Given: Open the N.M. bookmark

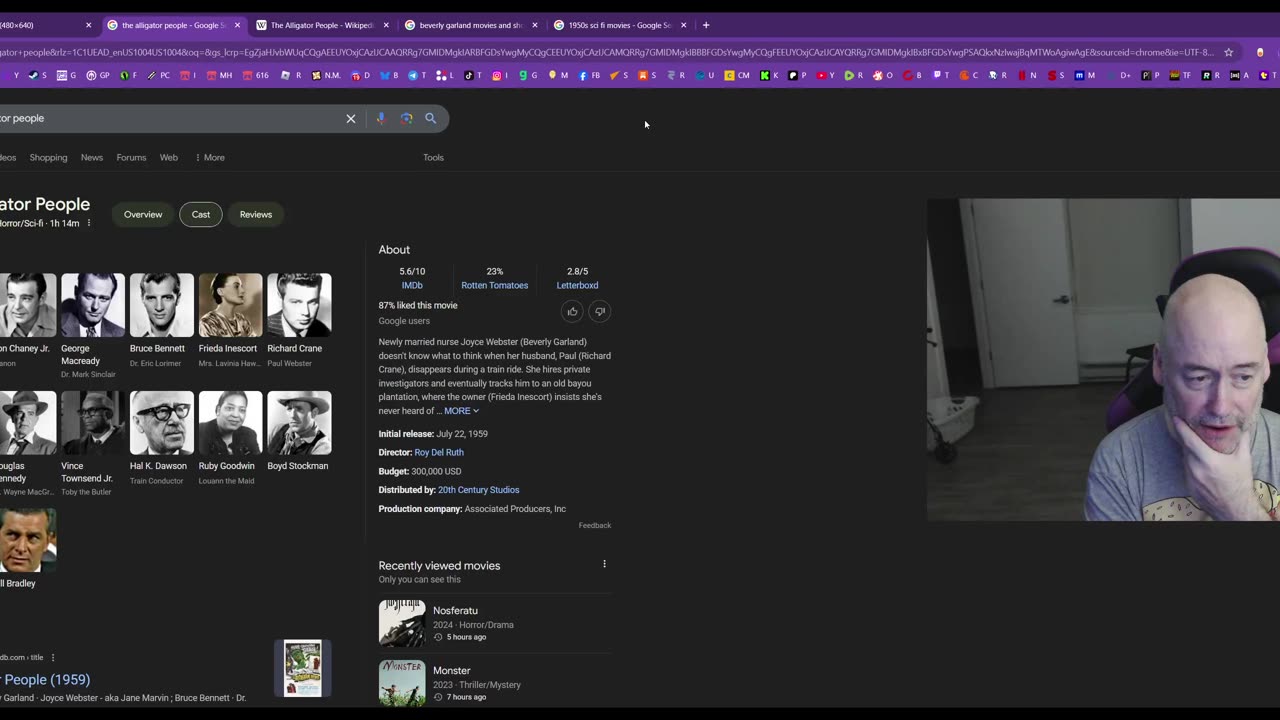Looking at the screenshot, I should tap(327, 75).
